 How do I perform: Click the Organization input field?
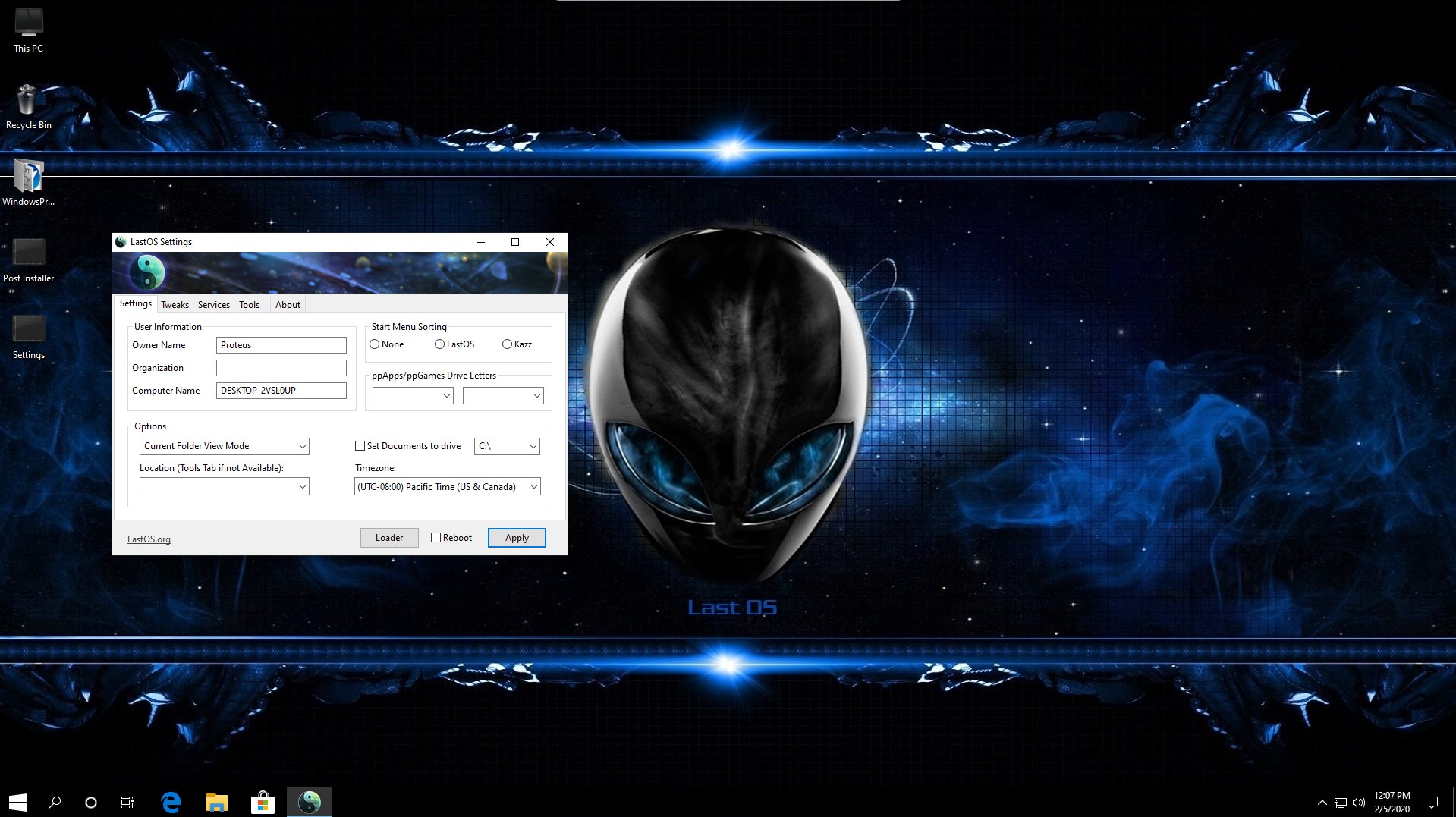click(281, 368)
